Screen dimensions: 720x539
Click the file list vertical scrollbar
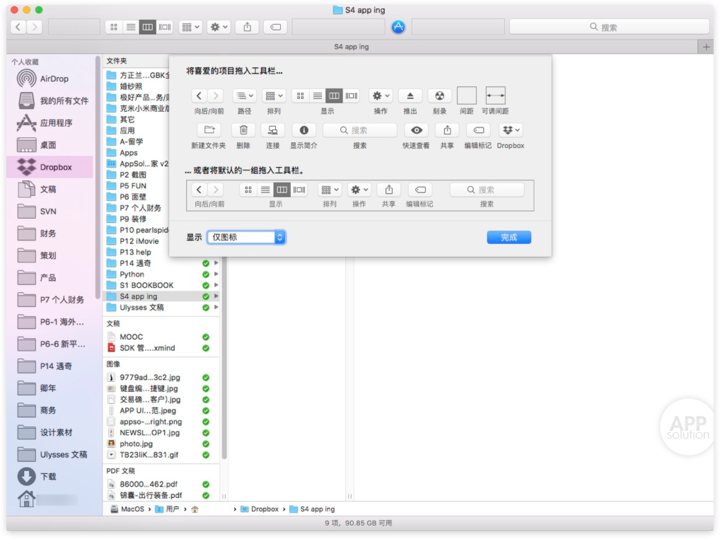pyautogui.click(x=224, y=358)
